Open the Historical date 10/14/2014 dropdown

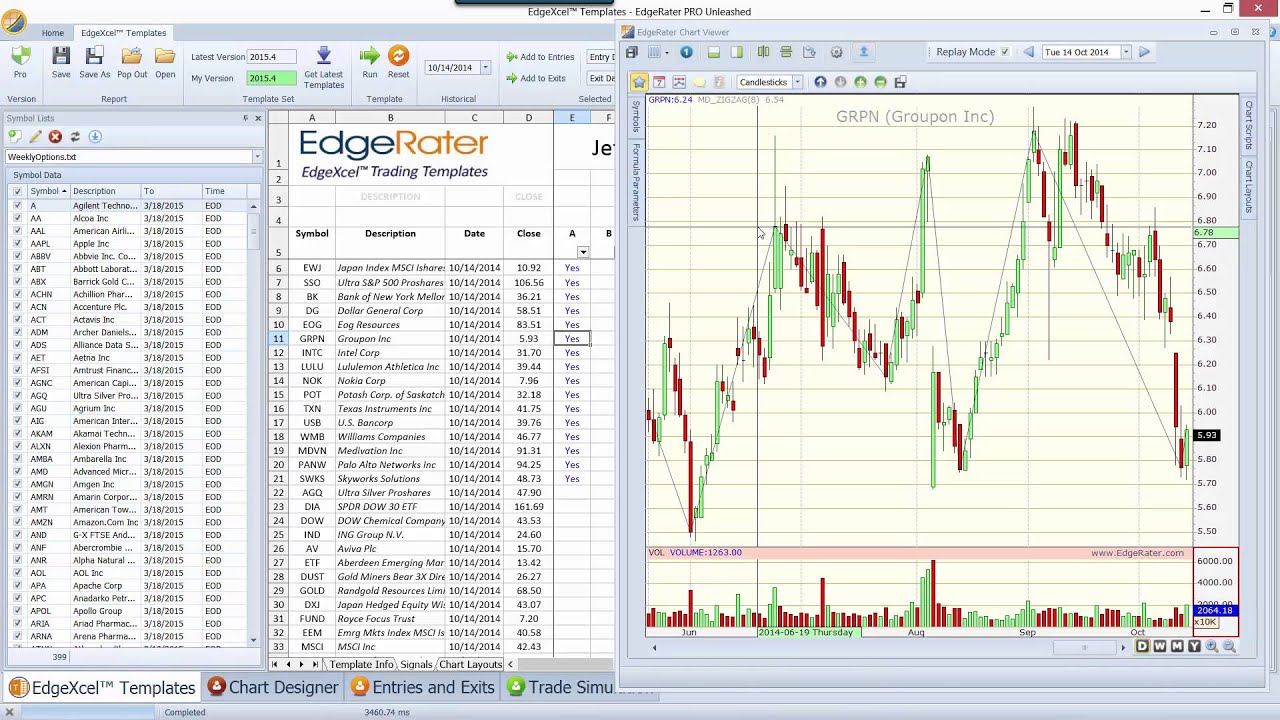485,68
